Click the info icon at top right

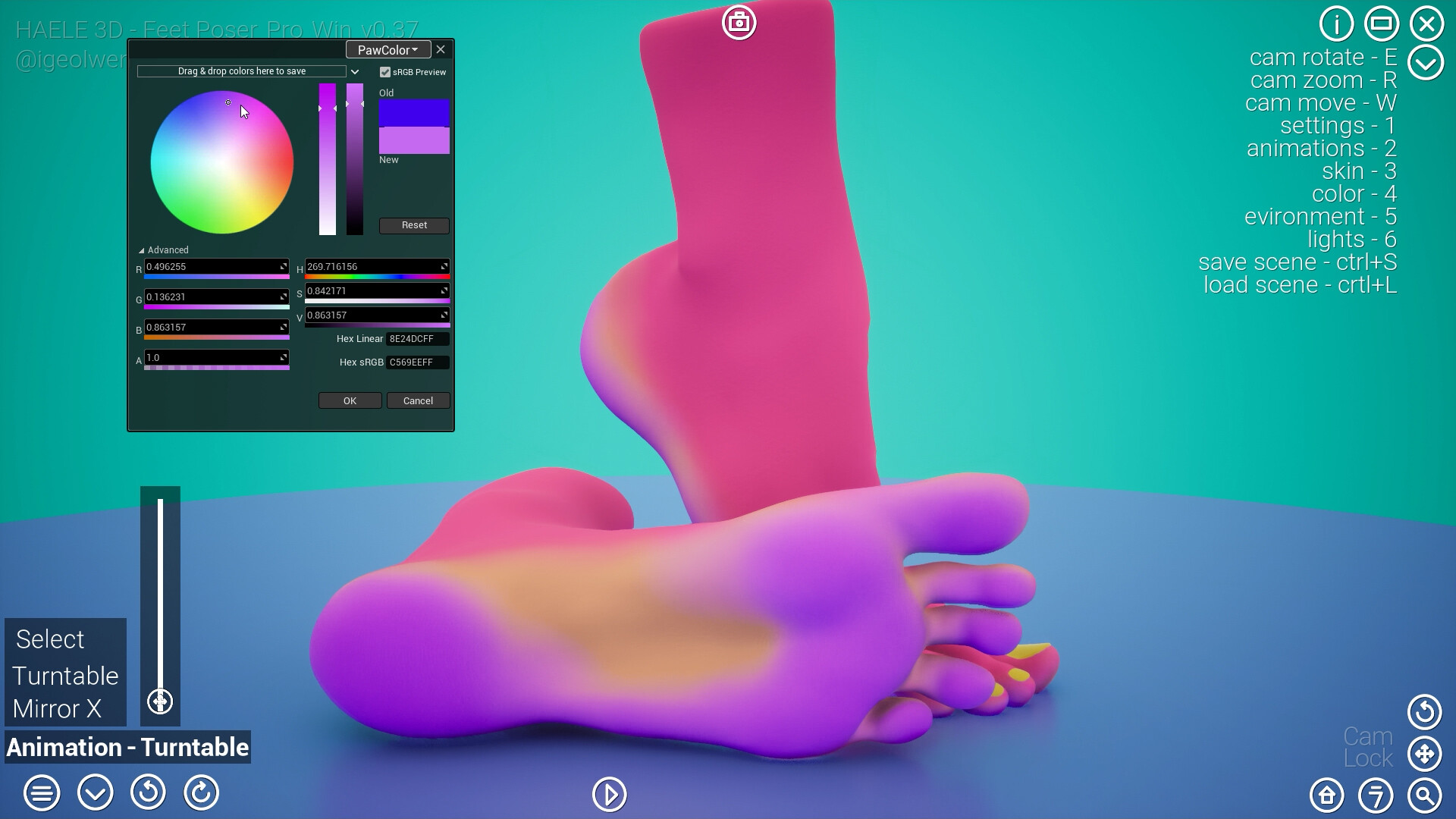click(x=1336, y=23)
